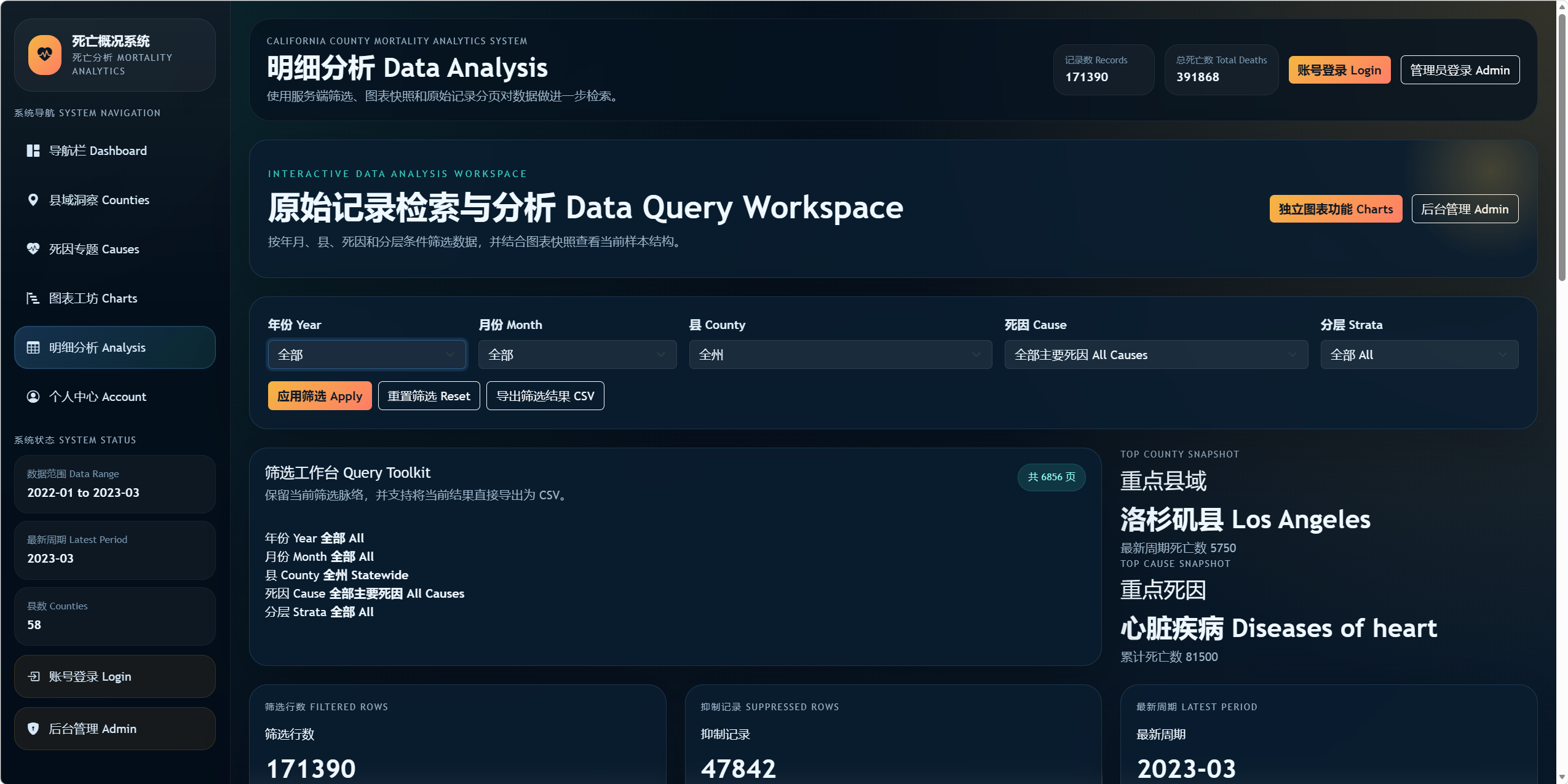Open the Strata dropdown
This screenshot has width=1568, height=784.
coord(1419,355)
